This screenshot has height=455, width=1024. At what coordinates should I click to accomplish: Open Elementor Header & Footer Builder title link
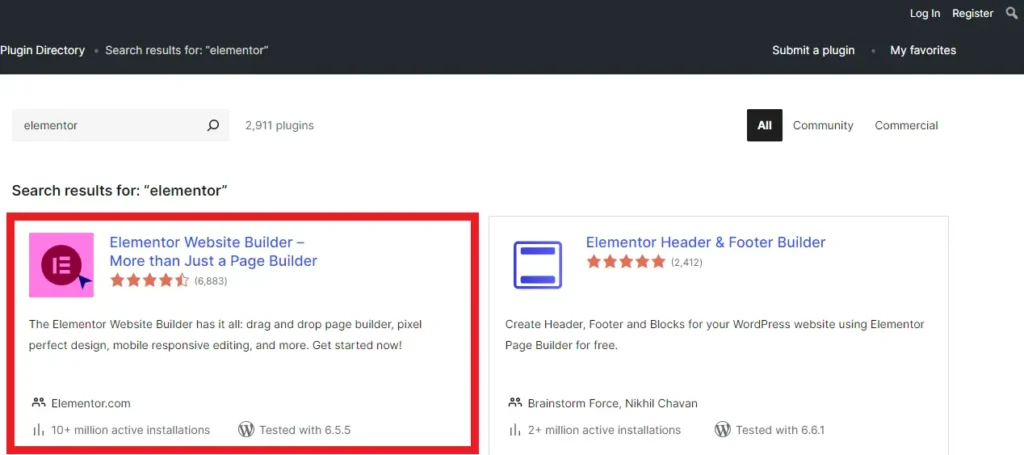705,242
